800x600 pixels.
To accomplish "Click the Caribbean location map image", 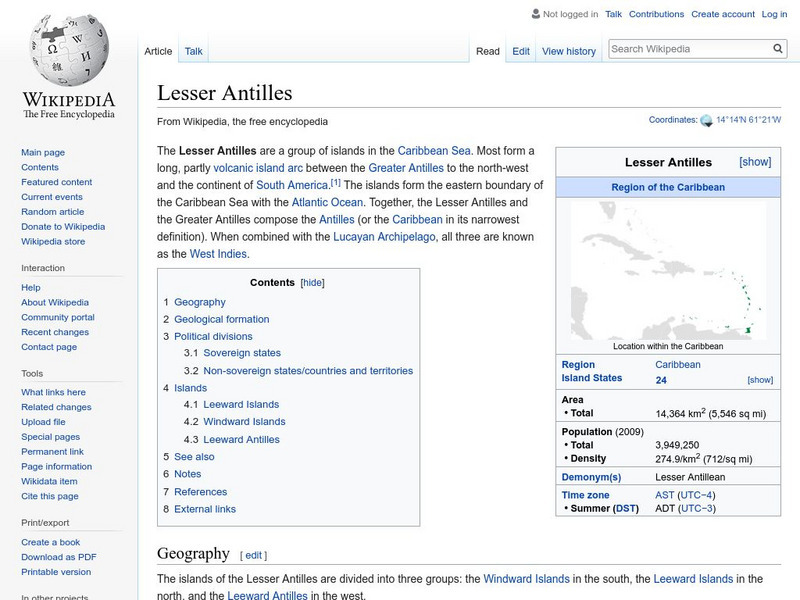I will click(x=668, y=270).
